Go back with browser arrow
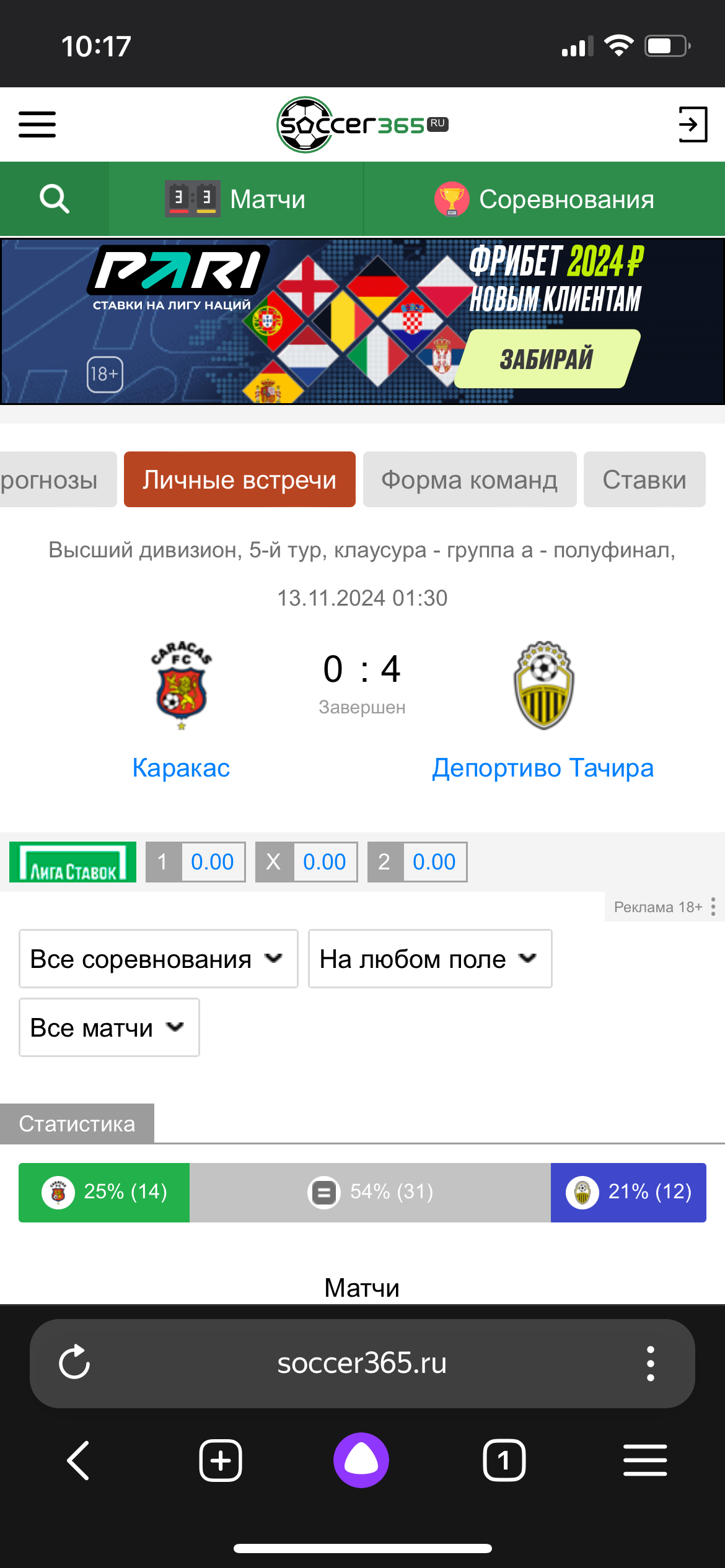725x1568 pixels. 79,1460
